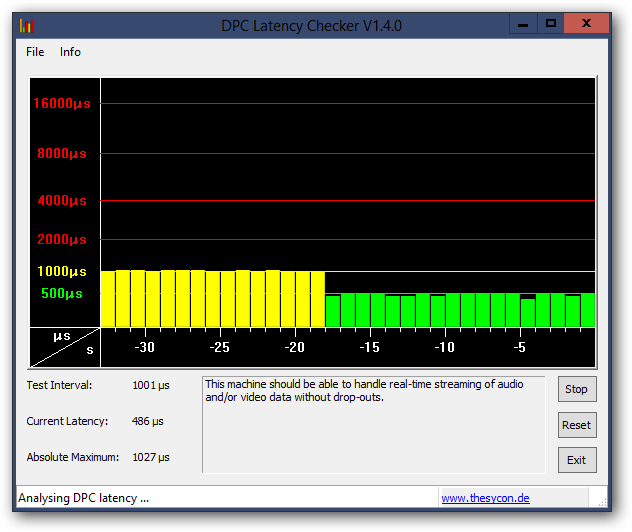Click the Test Interval label

pyautogui.click(x=59, y=385)
